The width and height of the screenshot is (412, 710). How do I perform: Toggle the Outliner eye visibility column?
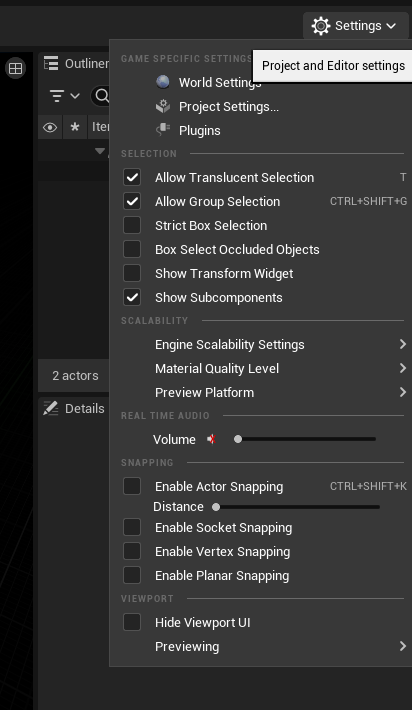[50, 128]
